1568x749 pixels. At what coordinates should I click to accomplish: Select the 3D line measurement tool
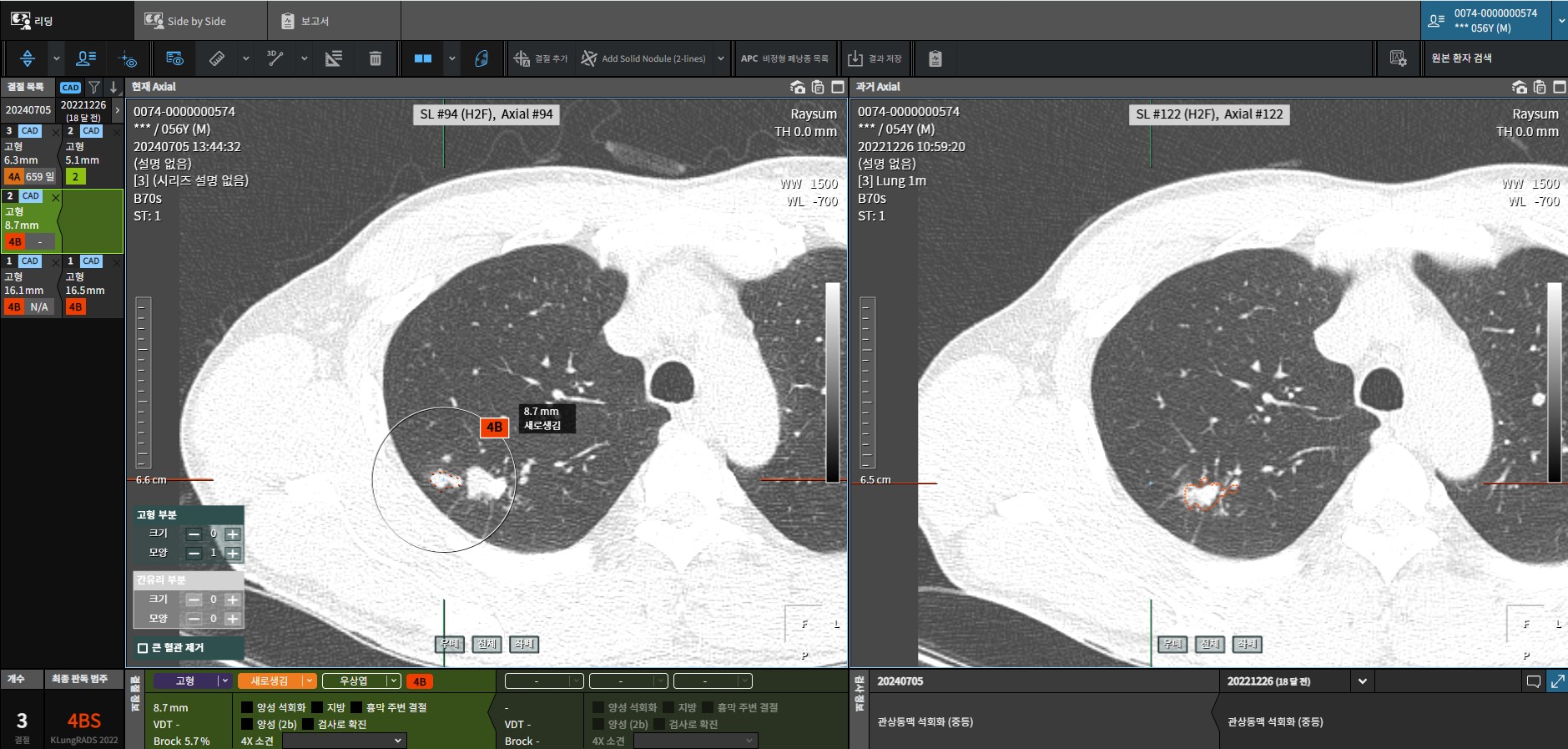pos(275,58)
